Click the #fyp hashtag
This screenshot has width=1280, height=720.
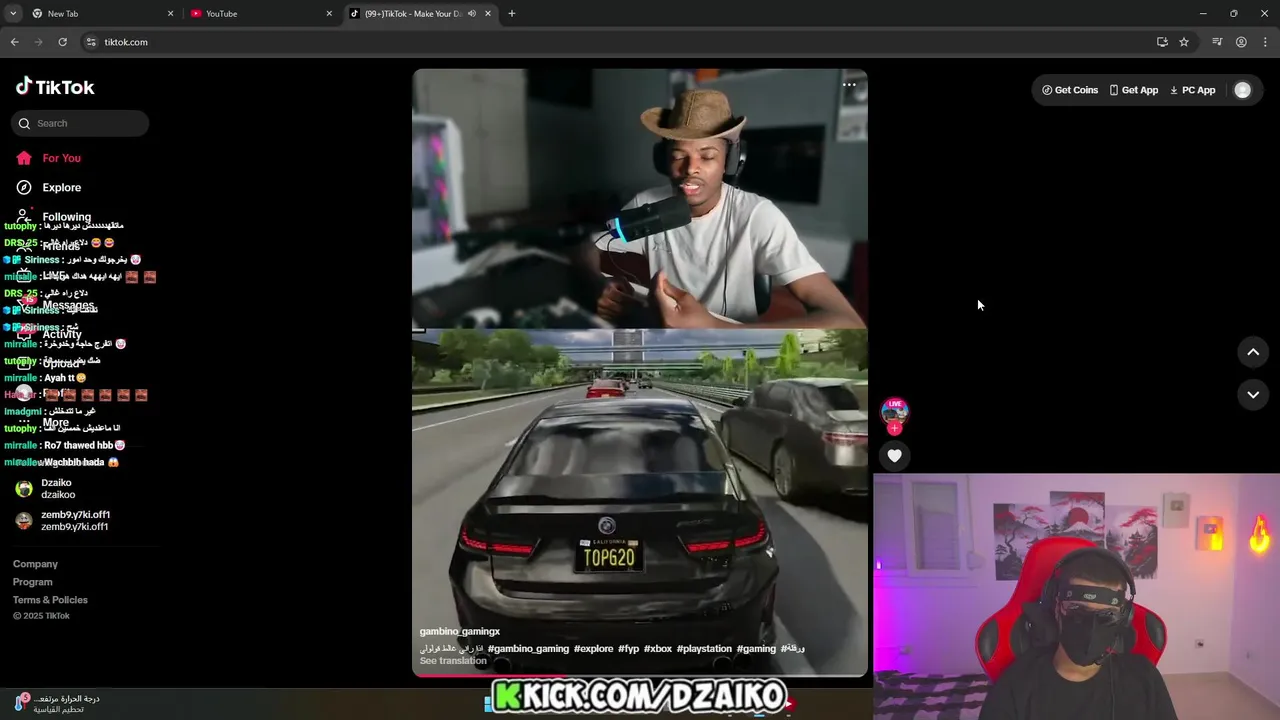(x=628, y=648)
